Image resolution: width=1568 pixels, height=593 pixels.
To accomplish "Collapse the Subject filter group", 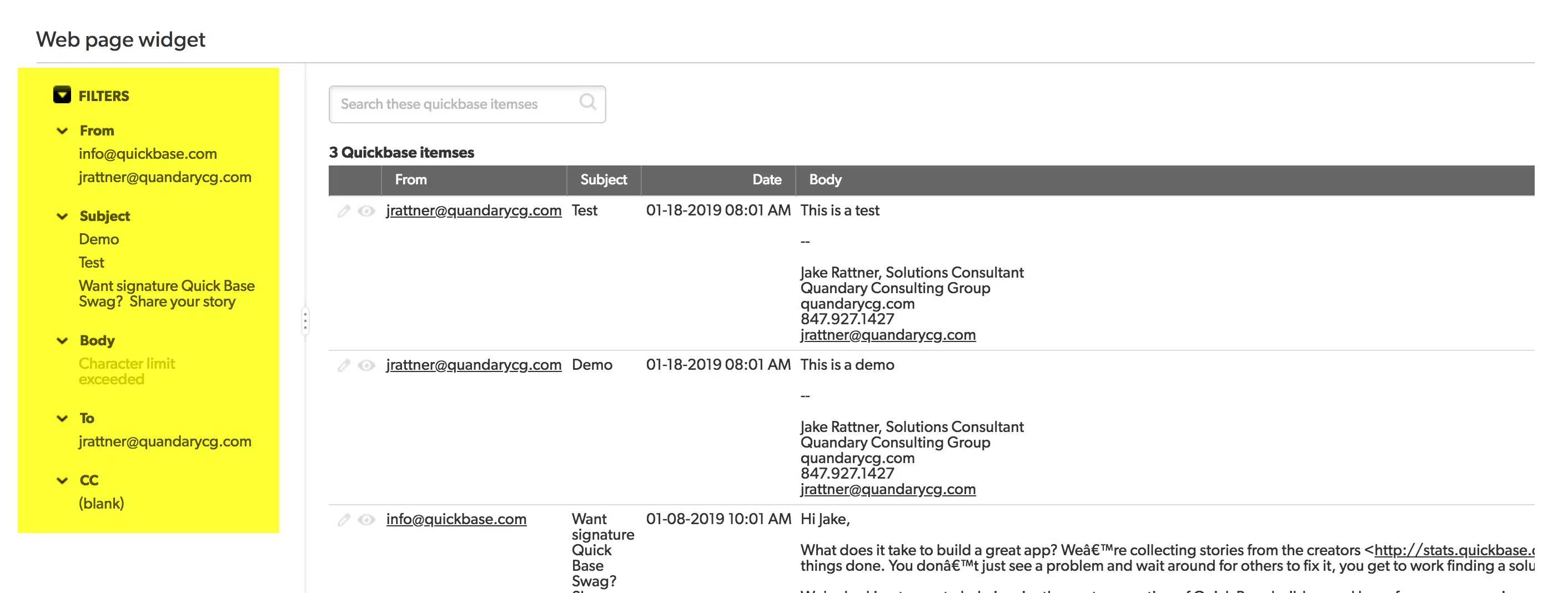I will 62,216.
